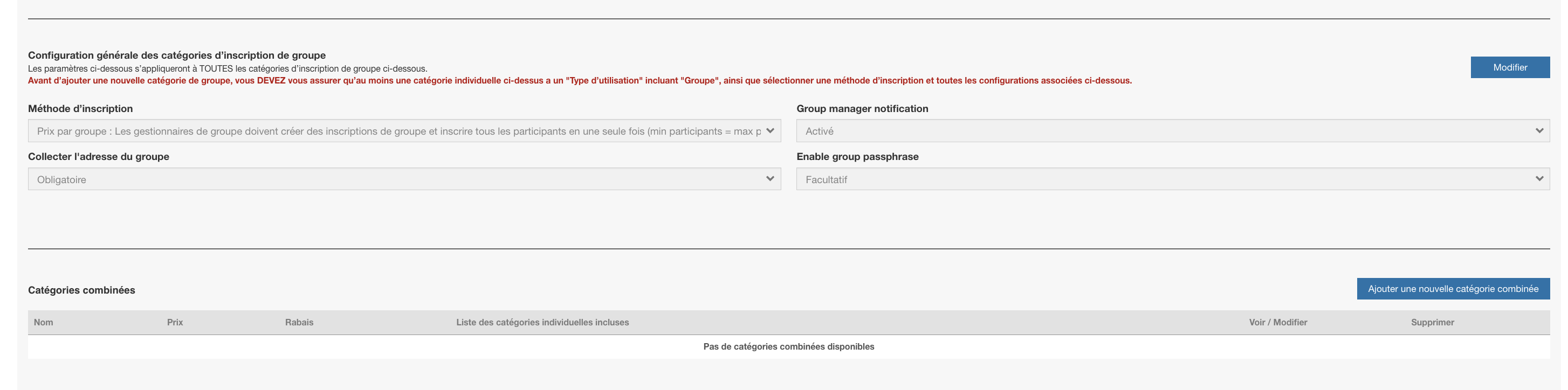This screenshot has height=390, width=1568.
Task: Click the Voir / Modifier column header
Action: click(x=1278, y=323)
